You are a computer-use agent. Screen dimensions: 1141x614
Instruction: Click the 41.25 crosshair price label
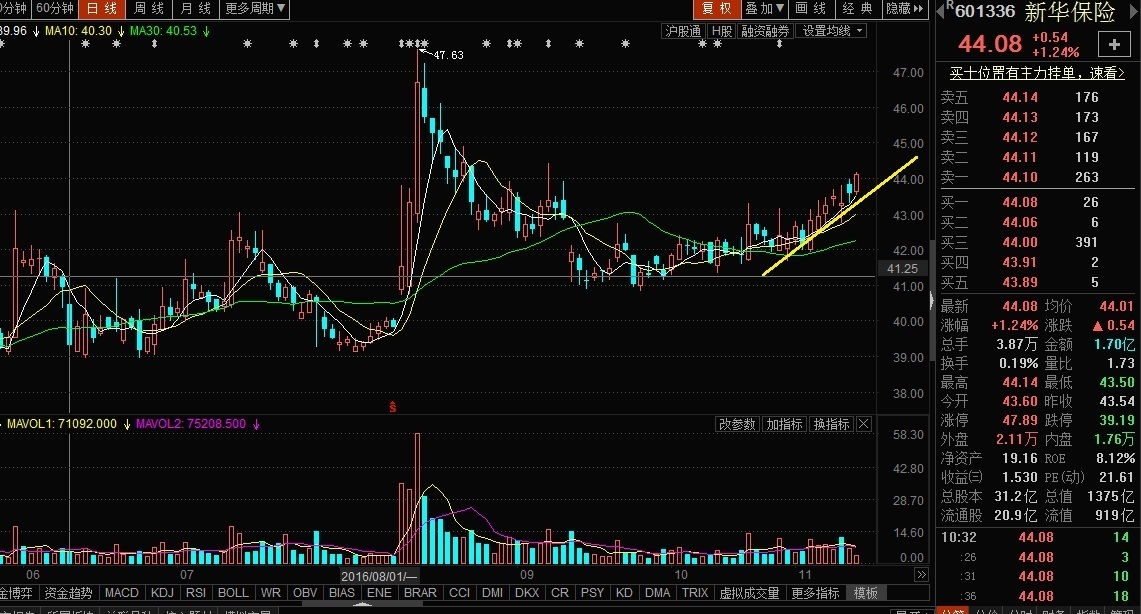pos(902,269)
